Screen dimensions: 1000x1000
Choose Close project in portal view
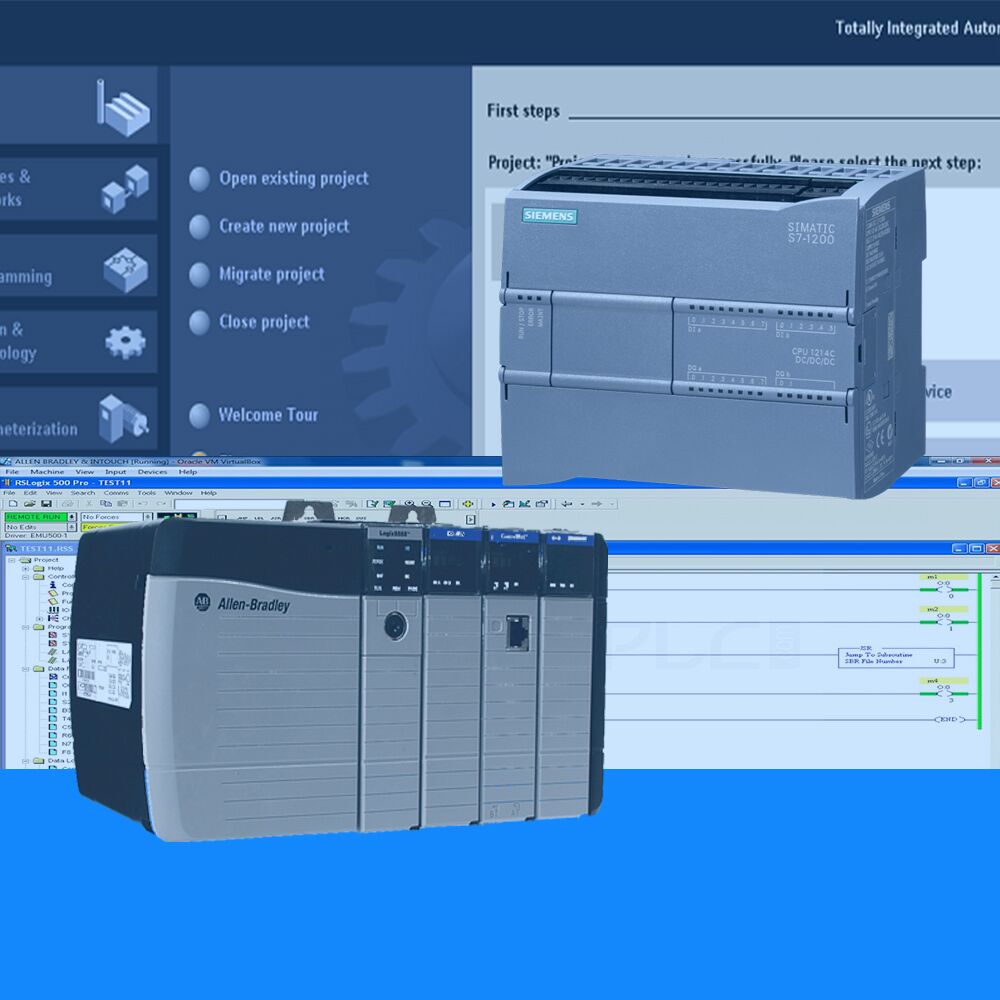pyautogui.click(x=264, y=322)
